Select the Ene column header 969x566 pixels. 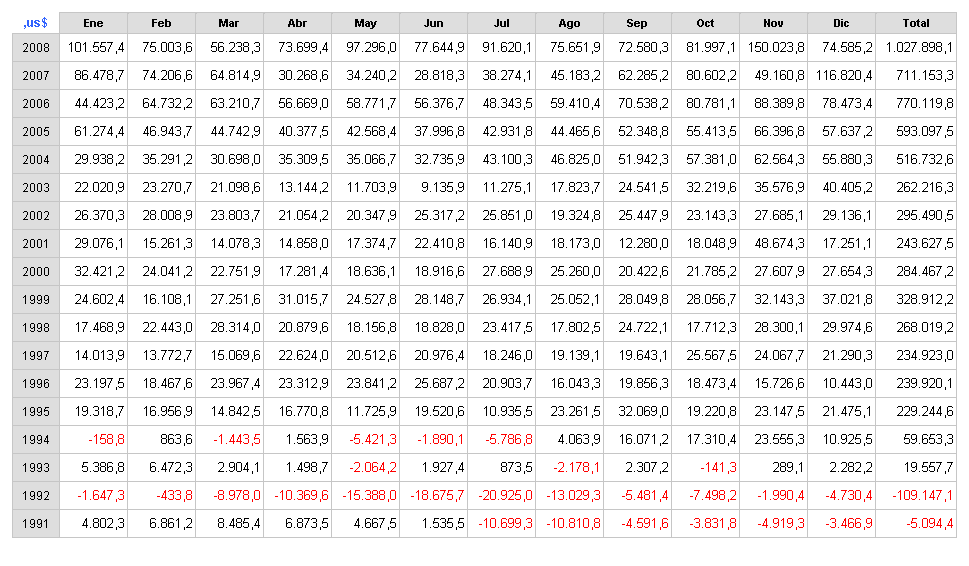[x=93, y=23]
